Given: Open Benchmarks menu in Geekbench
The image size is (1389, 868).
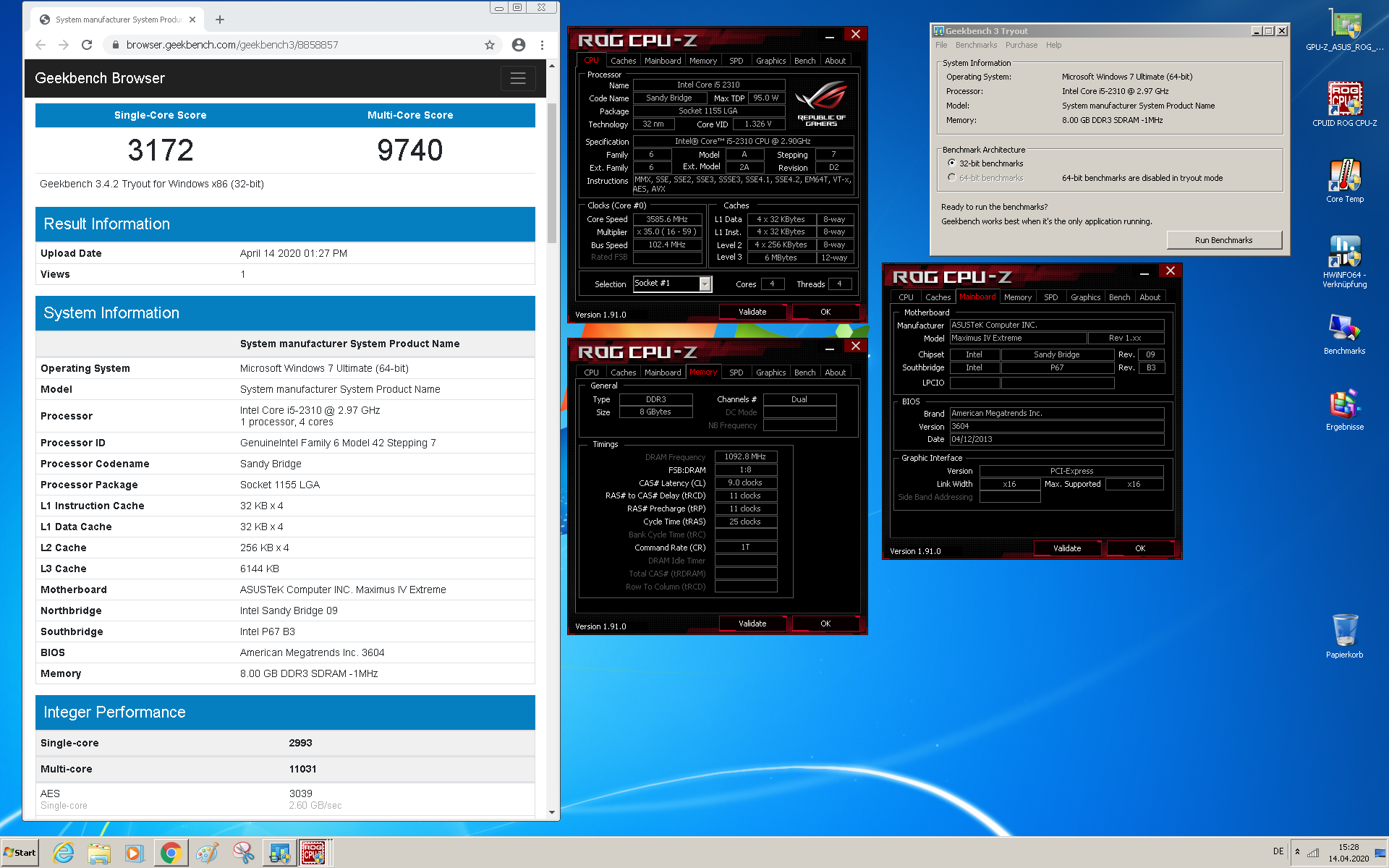Looking at the screenshot, I should click(976, 45).
